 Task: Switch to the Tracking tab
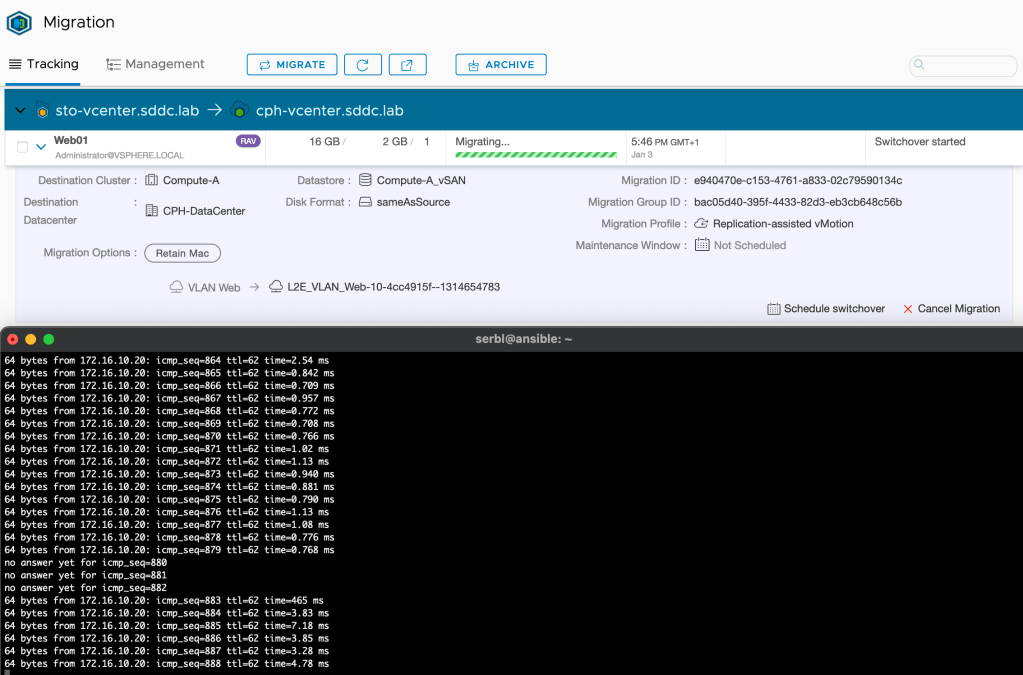(43, 64)
